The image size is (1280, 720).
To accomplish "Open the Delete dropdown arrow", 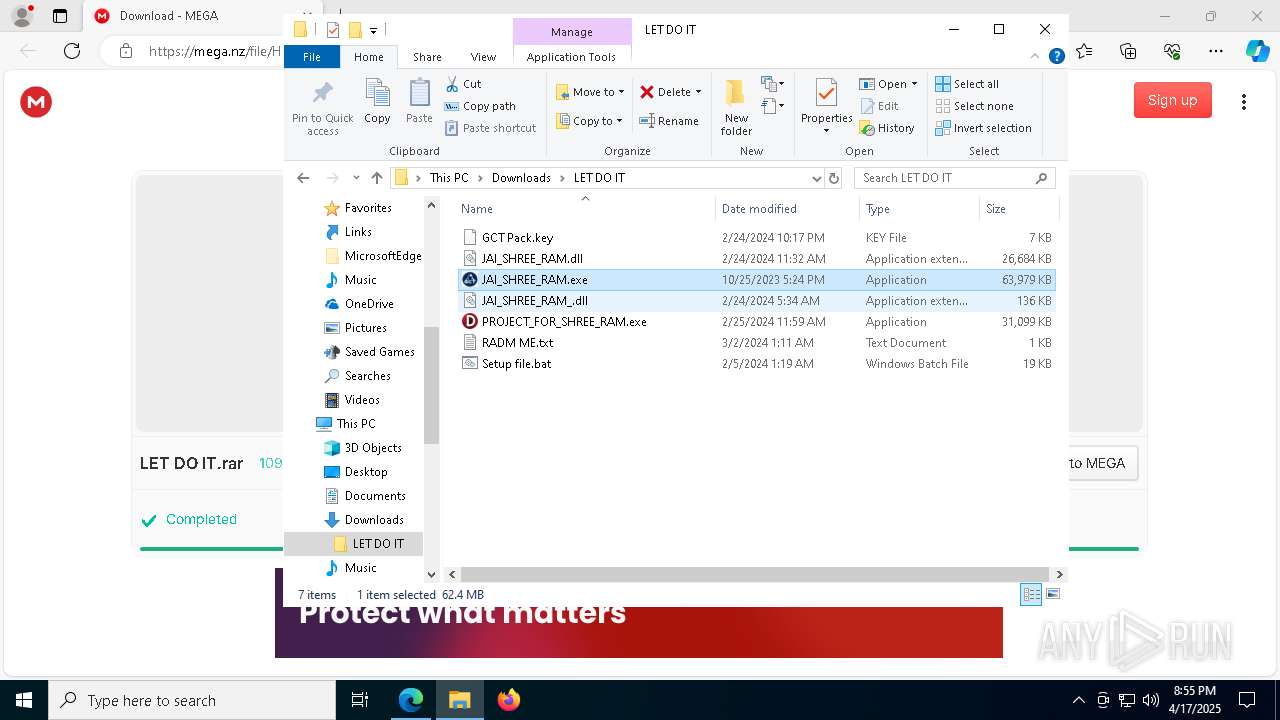I will pyautogui.click(x=698, y=92).
